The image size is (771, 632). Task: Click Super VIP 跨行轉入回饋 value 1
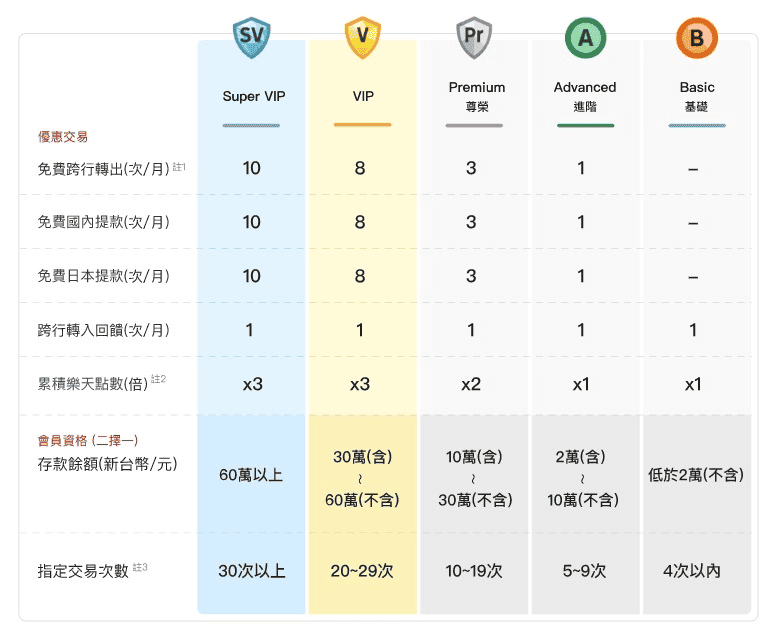tap(250, 330)
